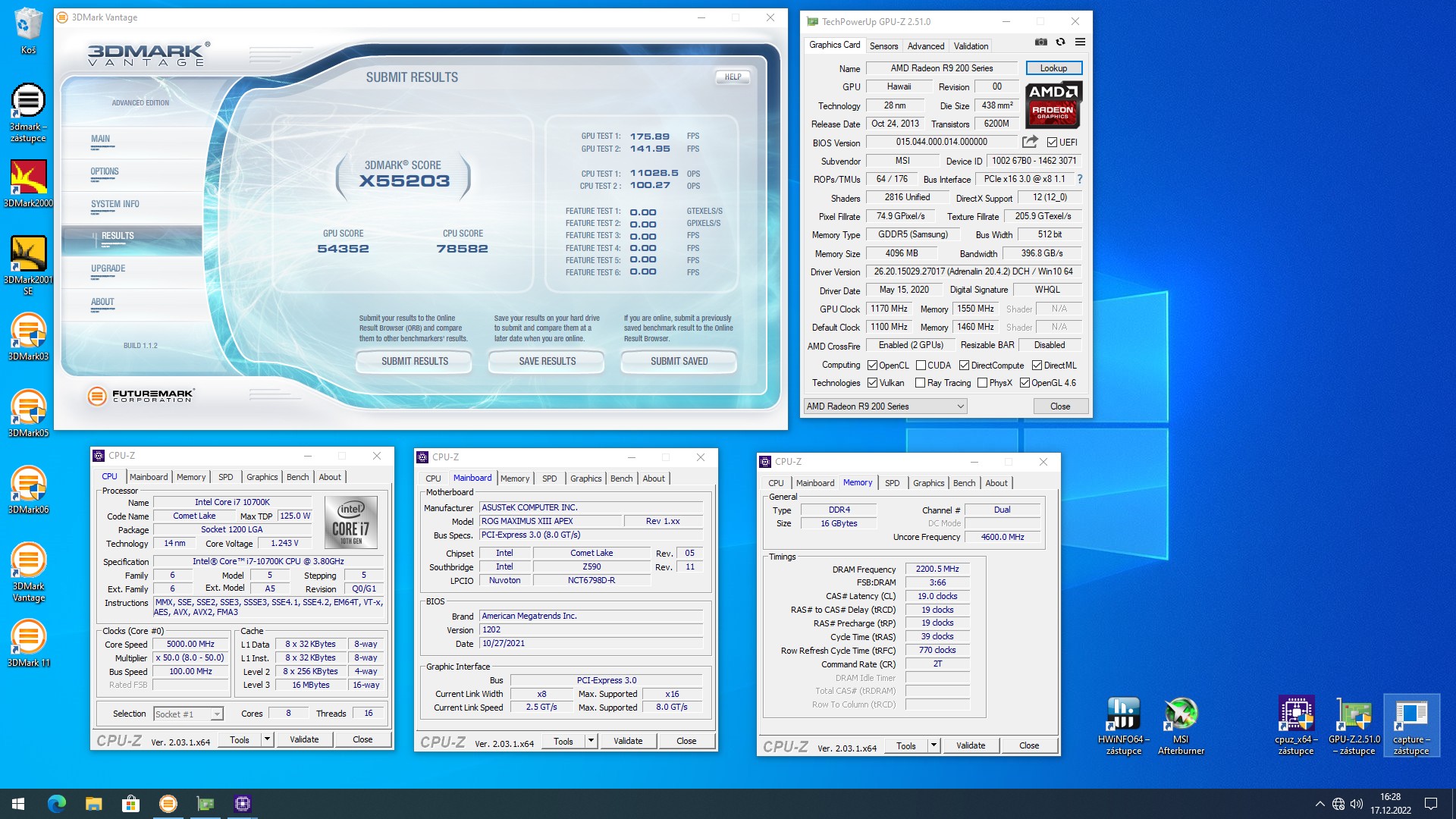Screen dimensions: 1456x819
Task: Toggle the DirectCompute checkbox
Action: point(964,366)
